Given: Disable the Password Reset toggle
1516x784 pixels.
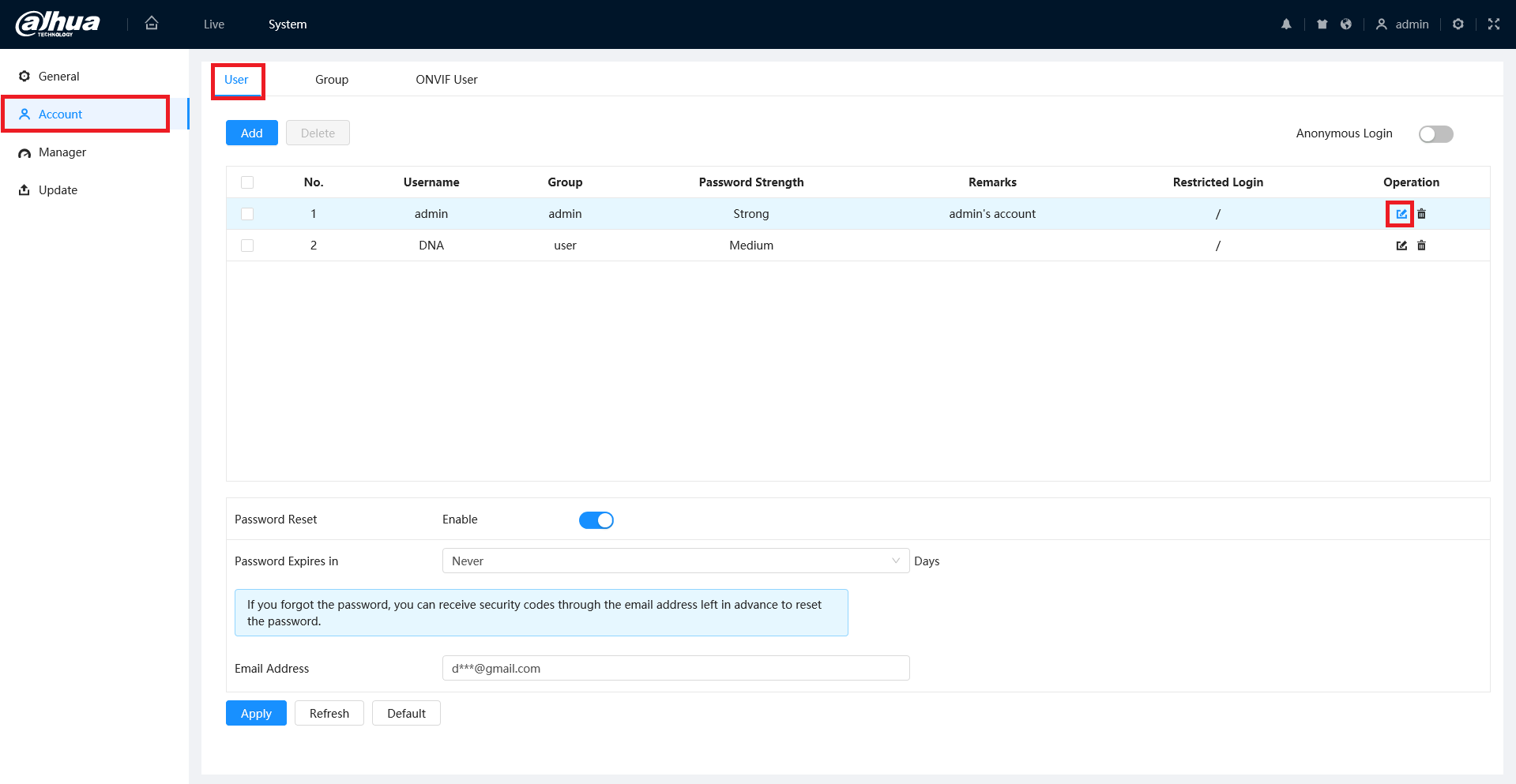Looking at the screenshot, I should pos(596,520).
